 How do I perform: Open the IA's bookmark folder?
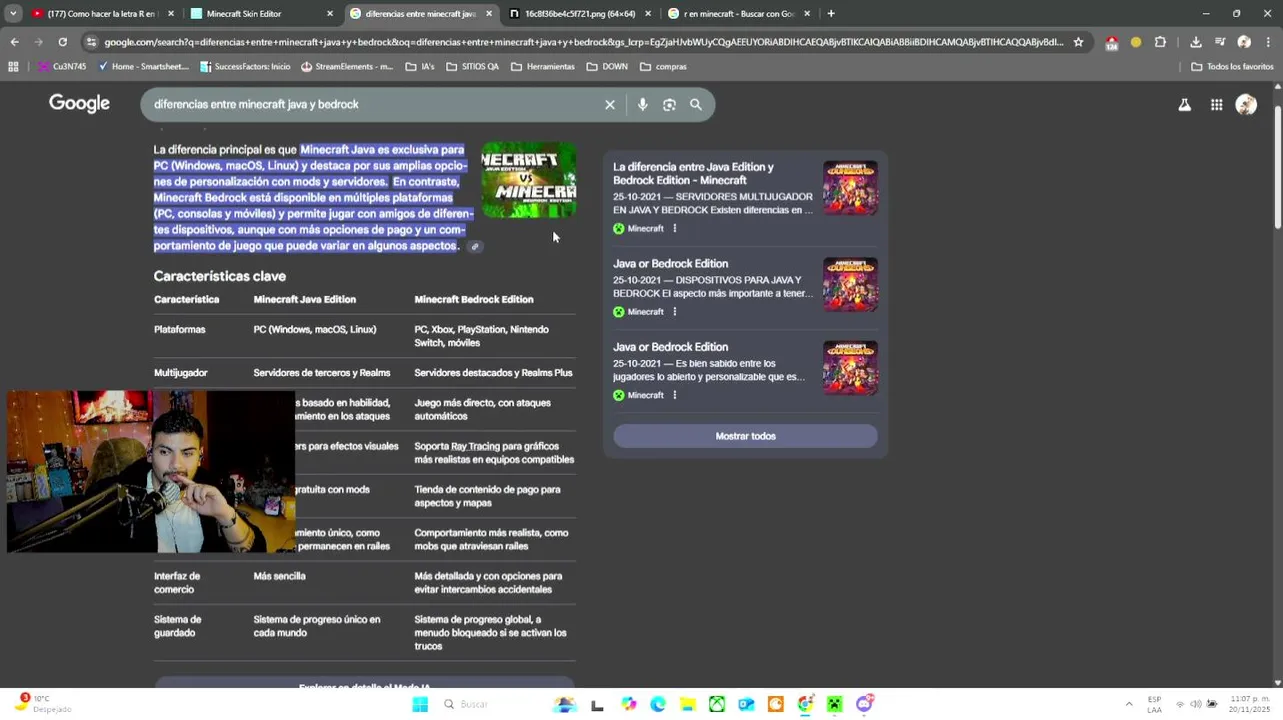pos(420,67)
